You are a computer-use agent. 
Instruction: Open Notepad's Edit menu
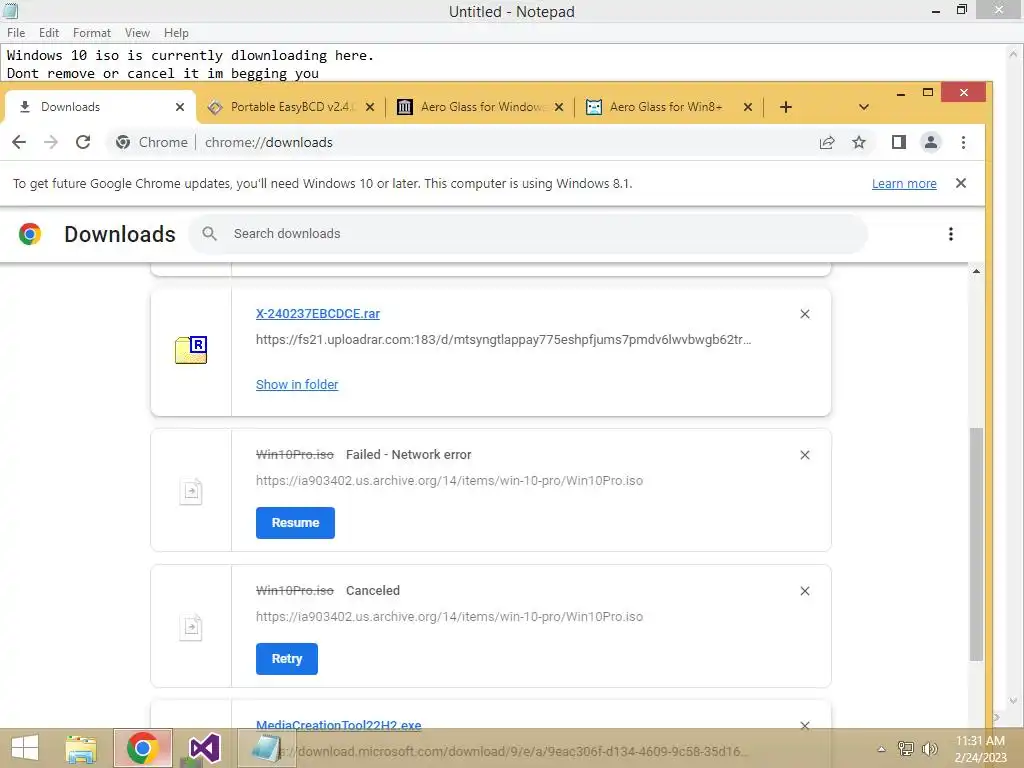[49, 33]
